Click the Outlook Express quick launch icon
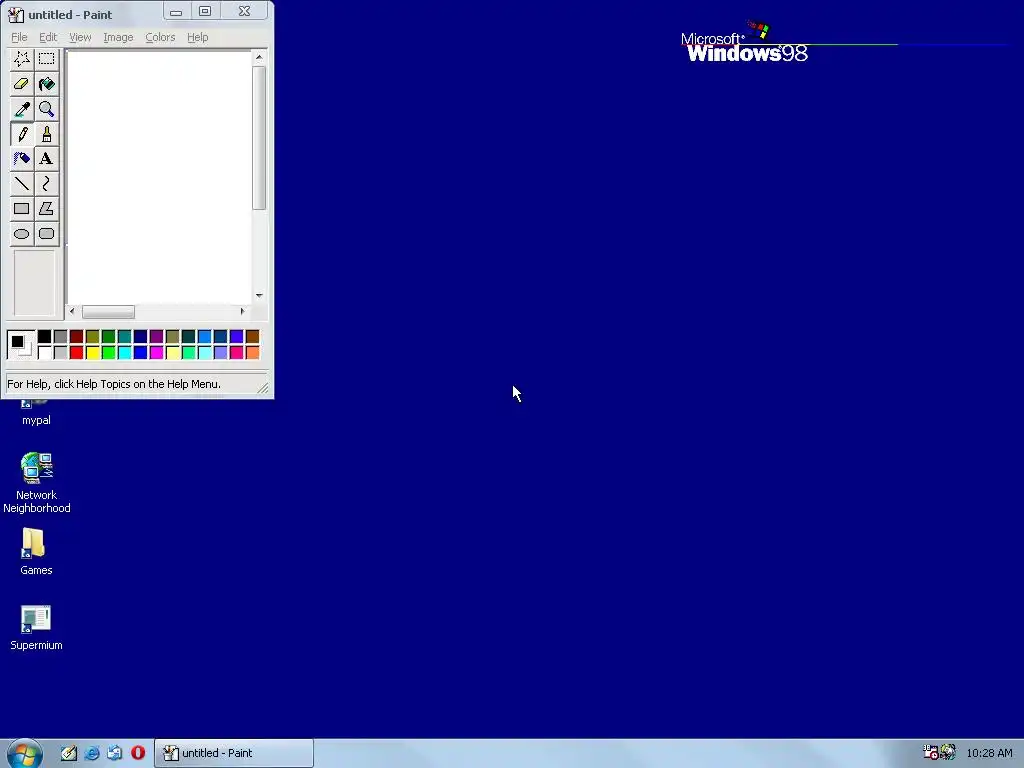The image size is (1024, 768). pyautogui.click(x=115, y=753)
